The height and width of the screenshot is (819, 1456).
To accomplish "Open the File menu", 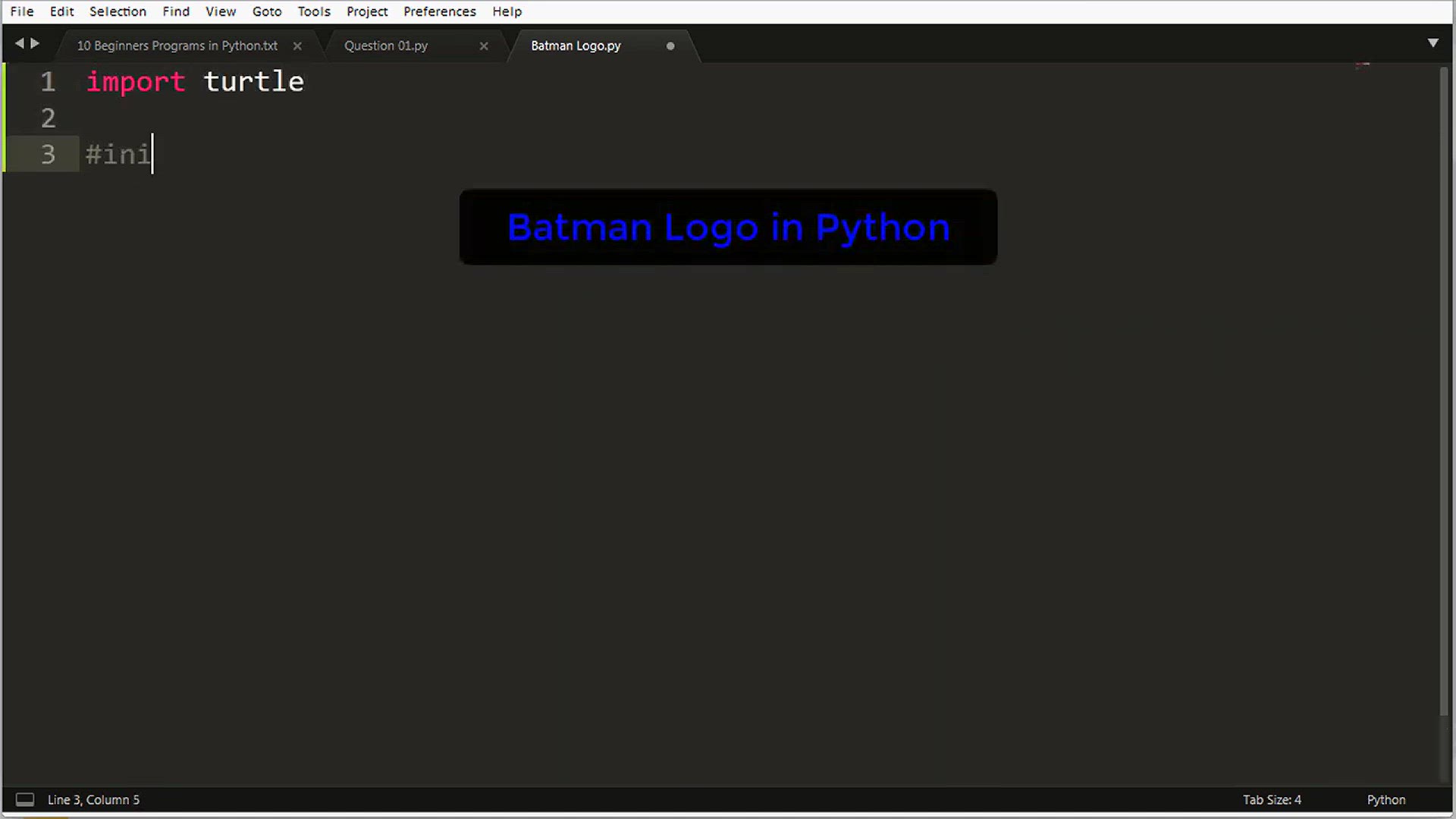I will click(22, 11).
